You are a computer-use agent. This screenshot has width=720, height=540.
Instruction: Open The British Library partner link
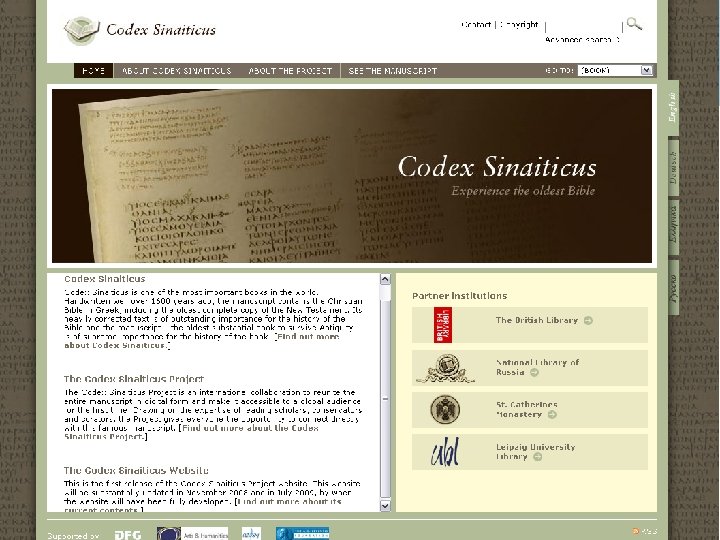pos(537,321)
